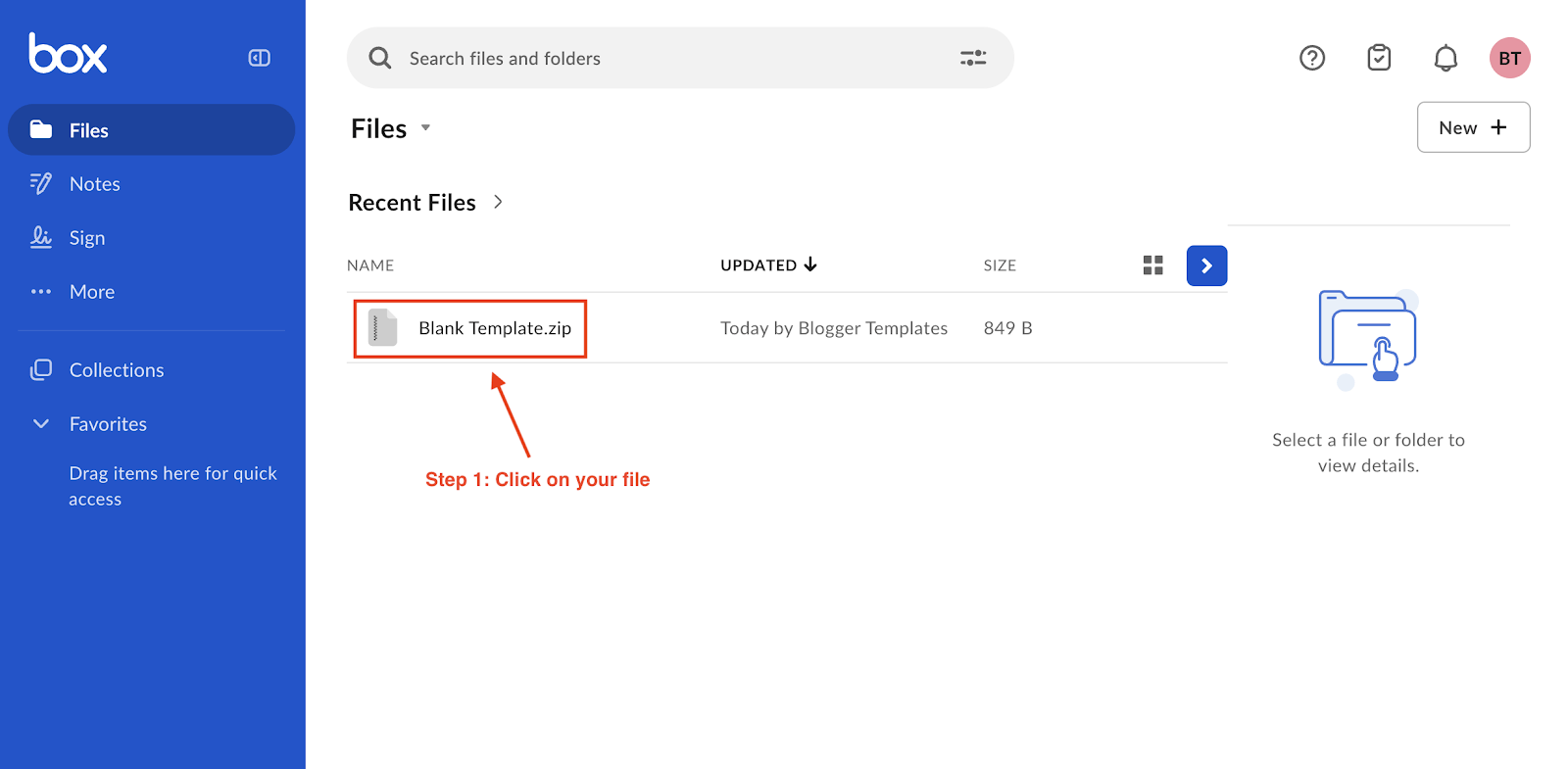Viewport: 1568px width, 769px height.
Task: Sort by Size column header
Action: (1000, 265)
